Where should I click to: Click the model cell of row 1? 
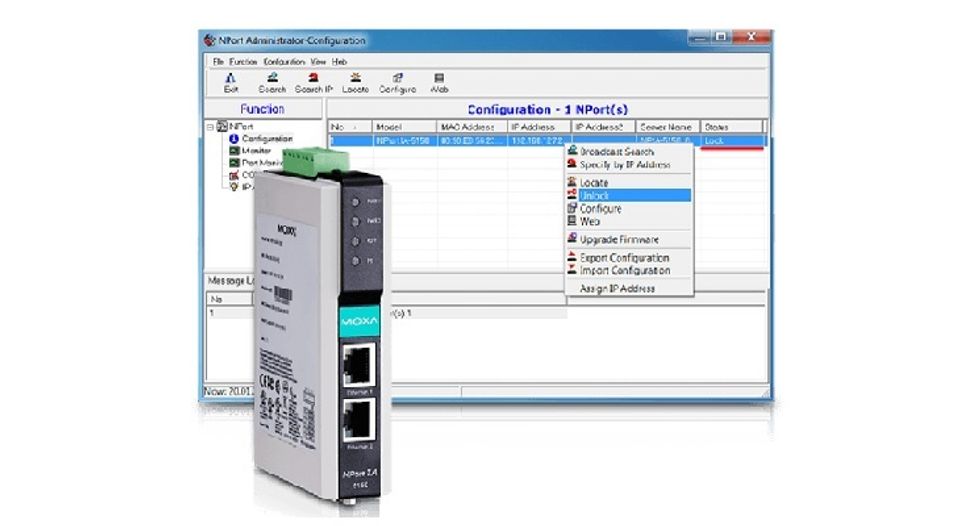click(404, 141)
